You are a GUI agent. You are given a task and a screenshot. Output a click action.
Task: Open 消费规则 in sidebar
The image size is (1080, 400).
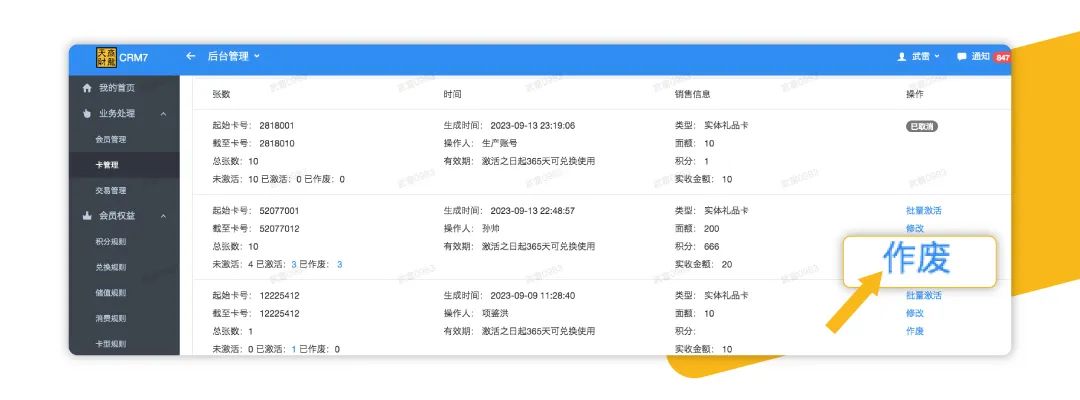(111, 318)
